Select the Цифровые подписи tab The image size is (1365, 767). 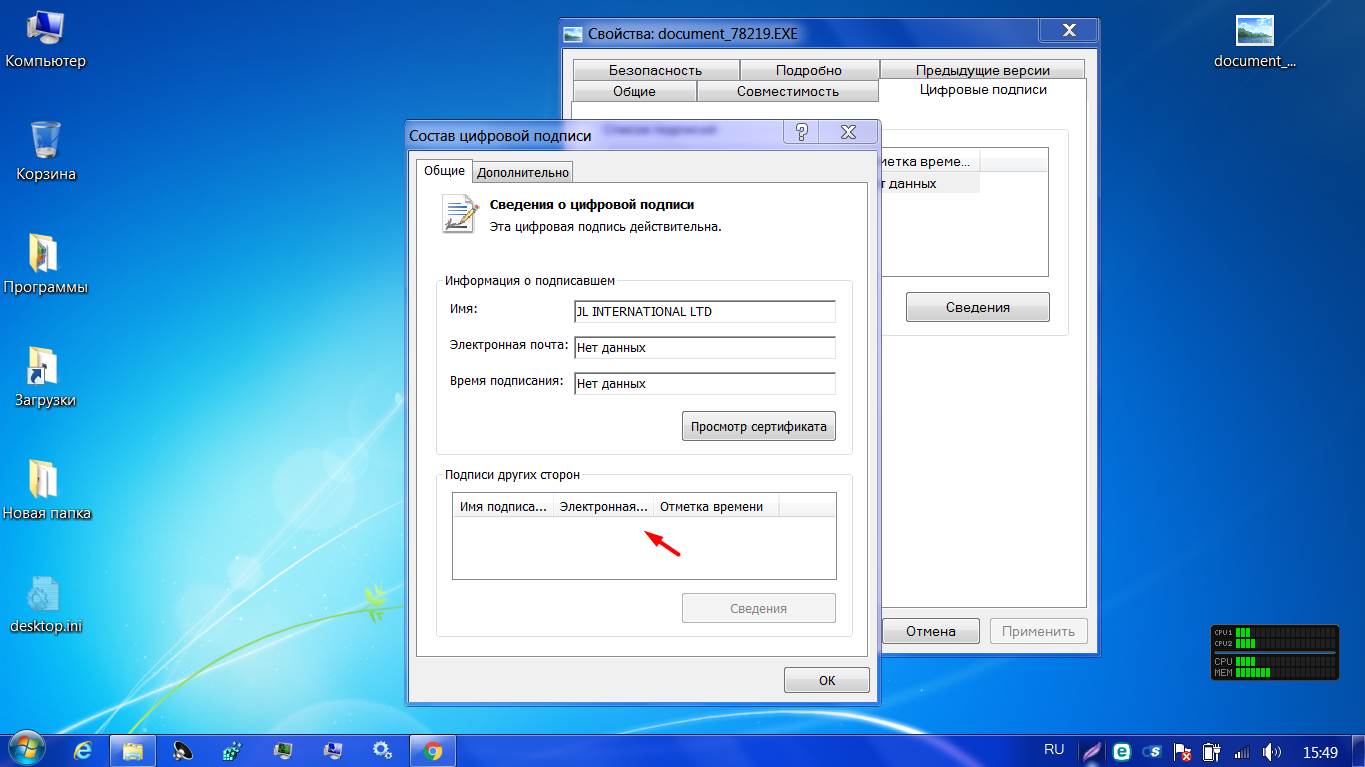983,89
